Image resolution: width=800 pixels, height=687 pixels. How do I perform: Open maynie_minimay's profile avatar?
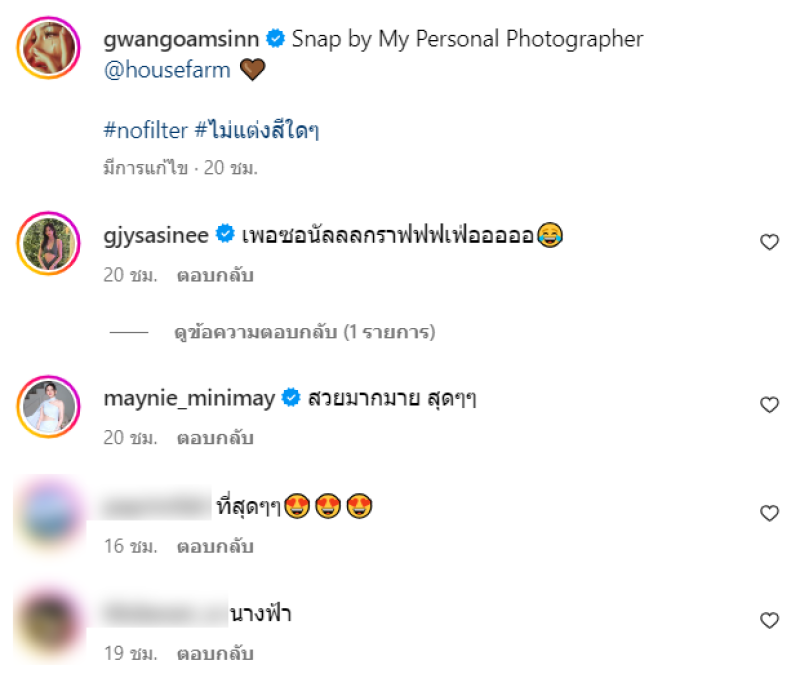click(48, 405)
